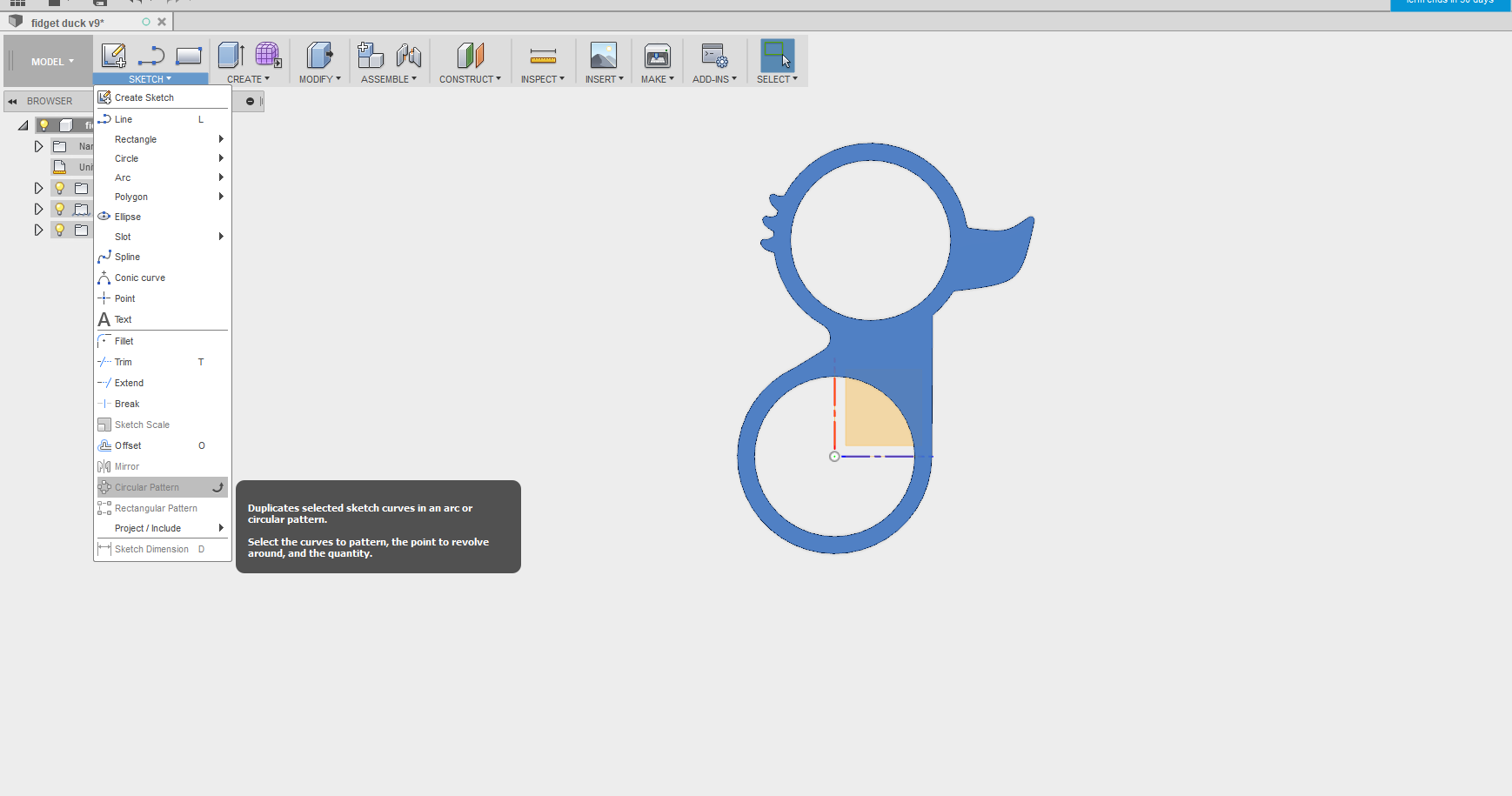Screen dimensions: 1512x796
Task: Open the ASSEMBLE dropdown menu
Action: (389, 79)
